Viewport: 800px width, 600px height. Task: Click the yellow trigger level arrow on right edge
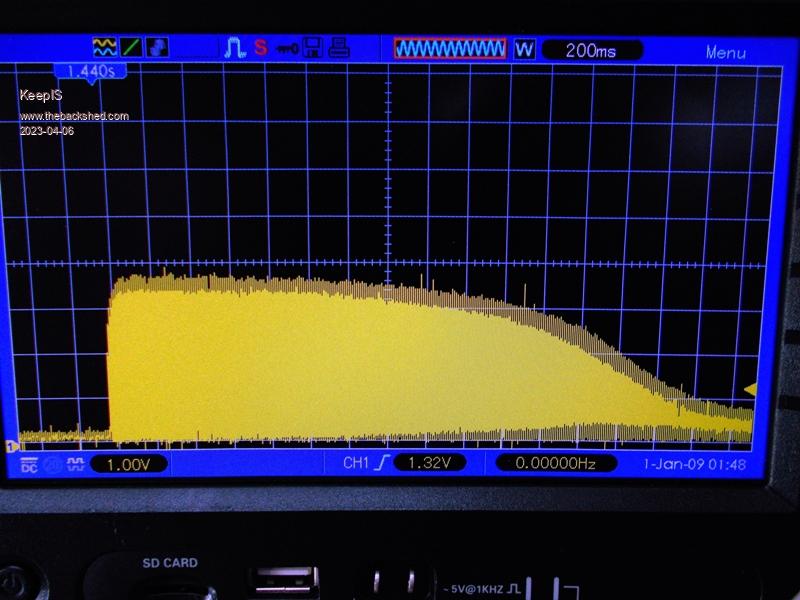[750, 389]
